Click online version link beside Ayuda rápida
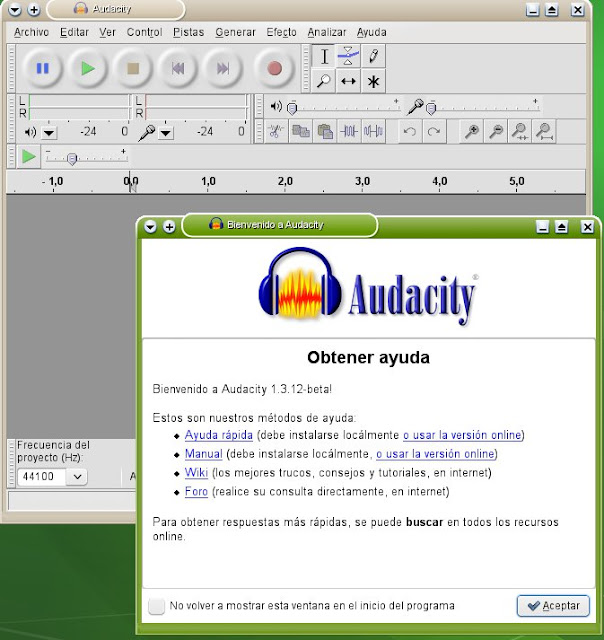 pyautogui.click(x=462, y=435)
